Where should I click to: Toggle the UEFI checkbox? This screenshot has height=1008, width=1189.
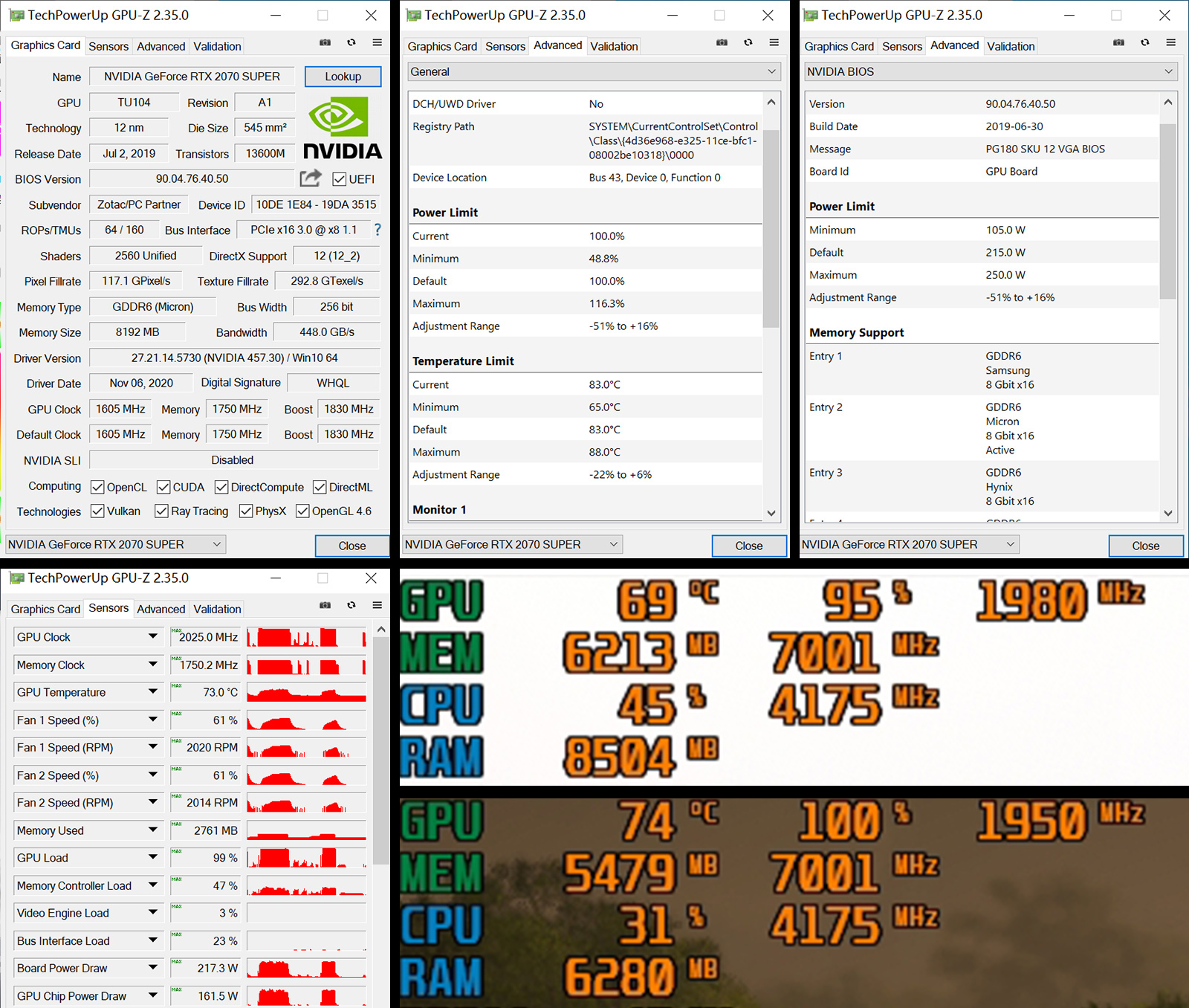(340, 179)
